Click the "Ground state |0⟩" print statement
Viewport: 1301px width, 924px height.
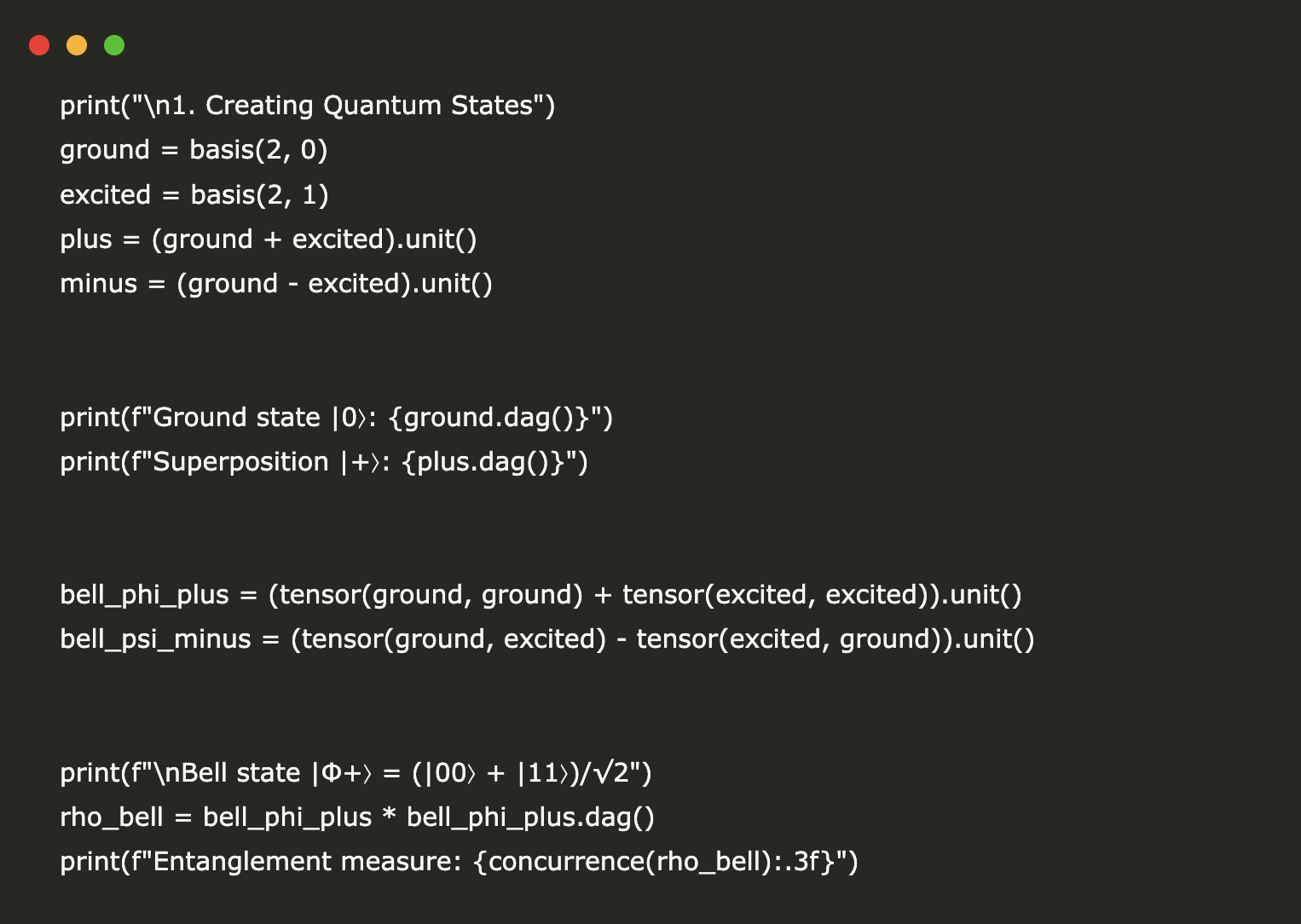tap(336, 418)
